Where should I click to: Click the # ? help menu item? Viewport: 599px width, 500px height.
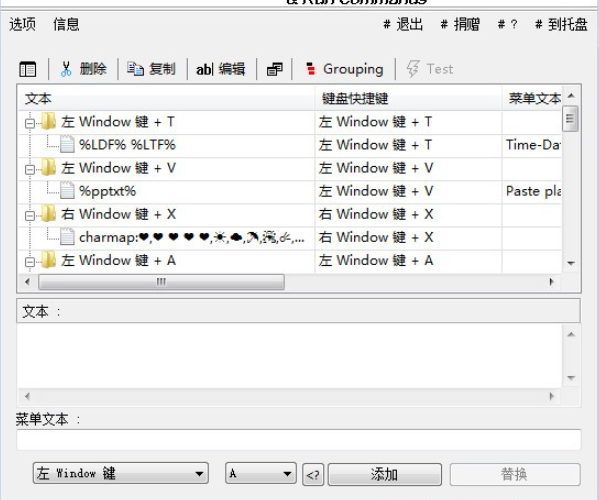pyautogui.click(x=508, y=24)
